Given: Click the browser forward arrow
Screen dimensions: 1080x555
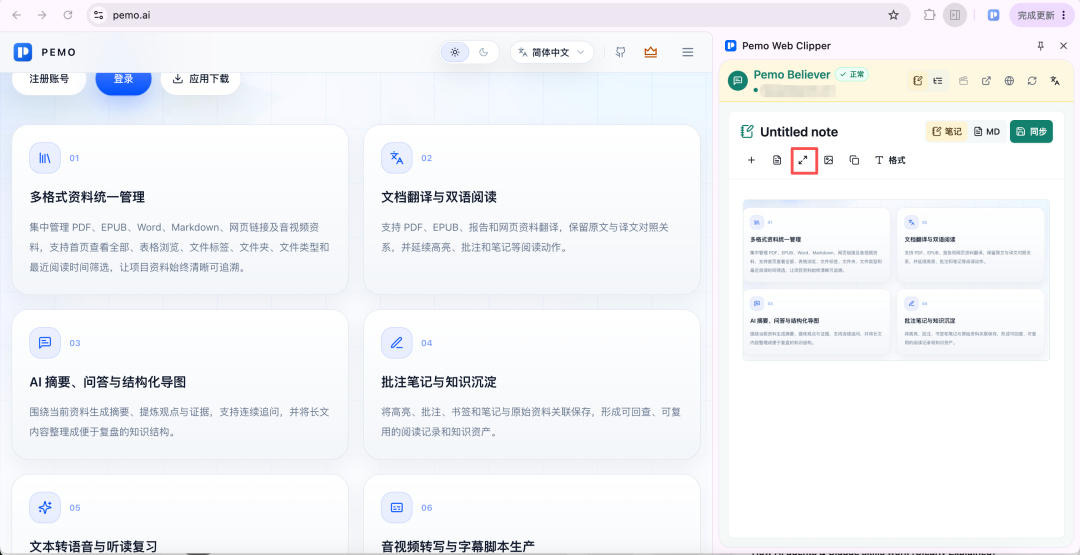Looking at the screenshot, I should click(42, 14).
